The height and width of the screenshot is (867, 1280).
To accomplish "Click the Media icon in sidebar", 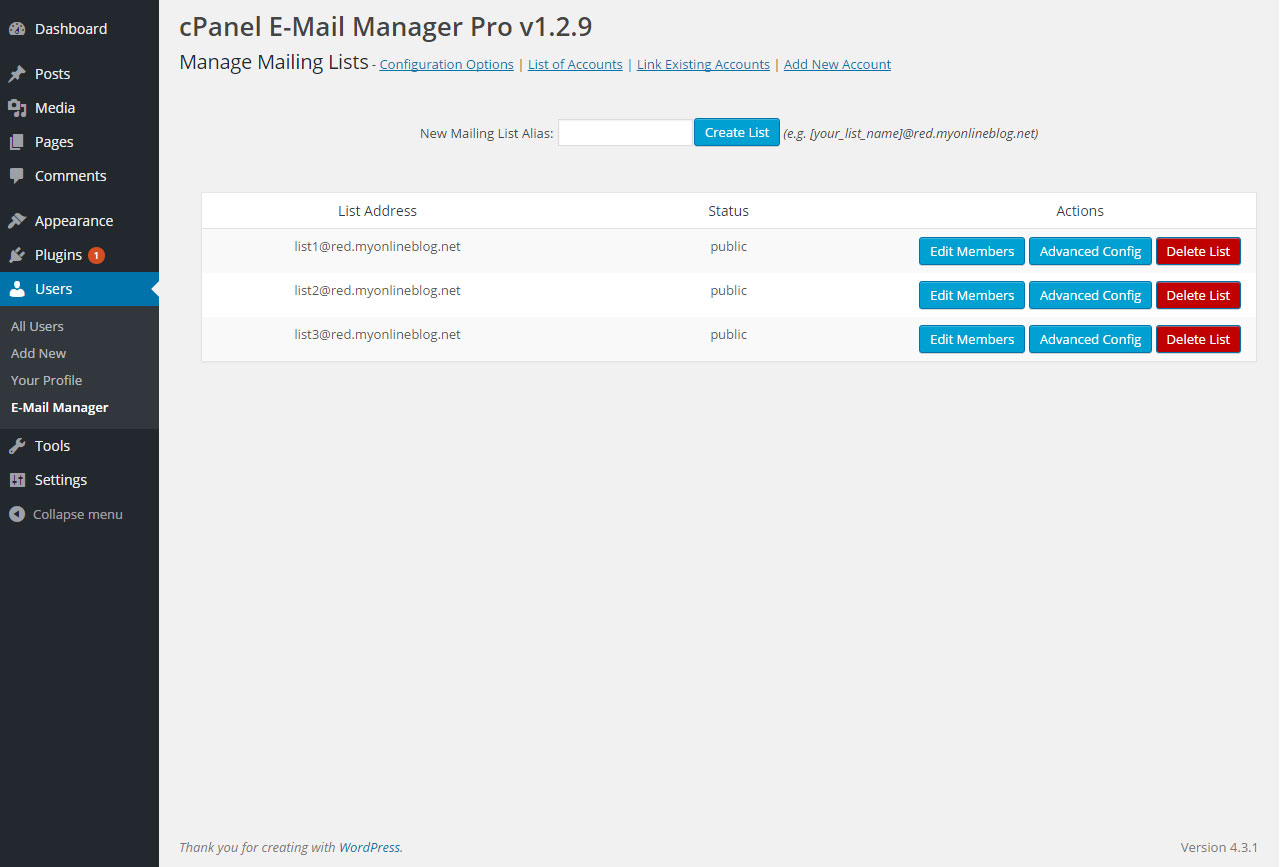I will click(17, 108).
